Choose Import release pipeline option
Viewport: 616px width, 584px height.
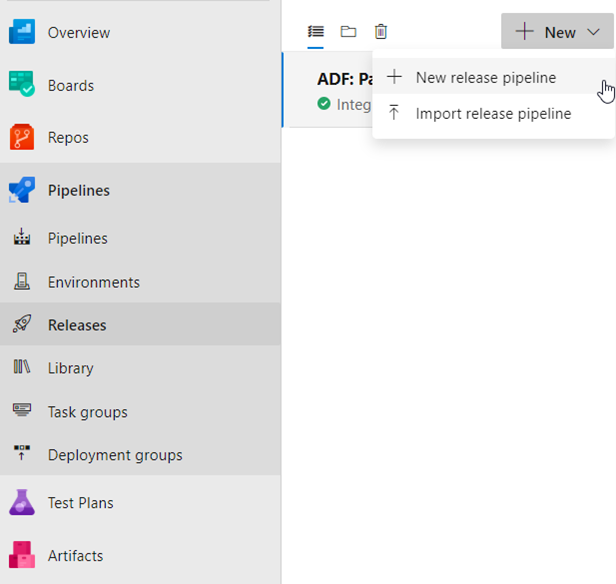[493, 113]
